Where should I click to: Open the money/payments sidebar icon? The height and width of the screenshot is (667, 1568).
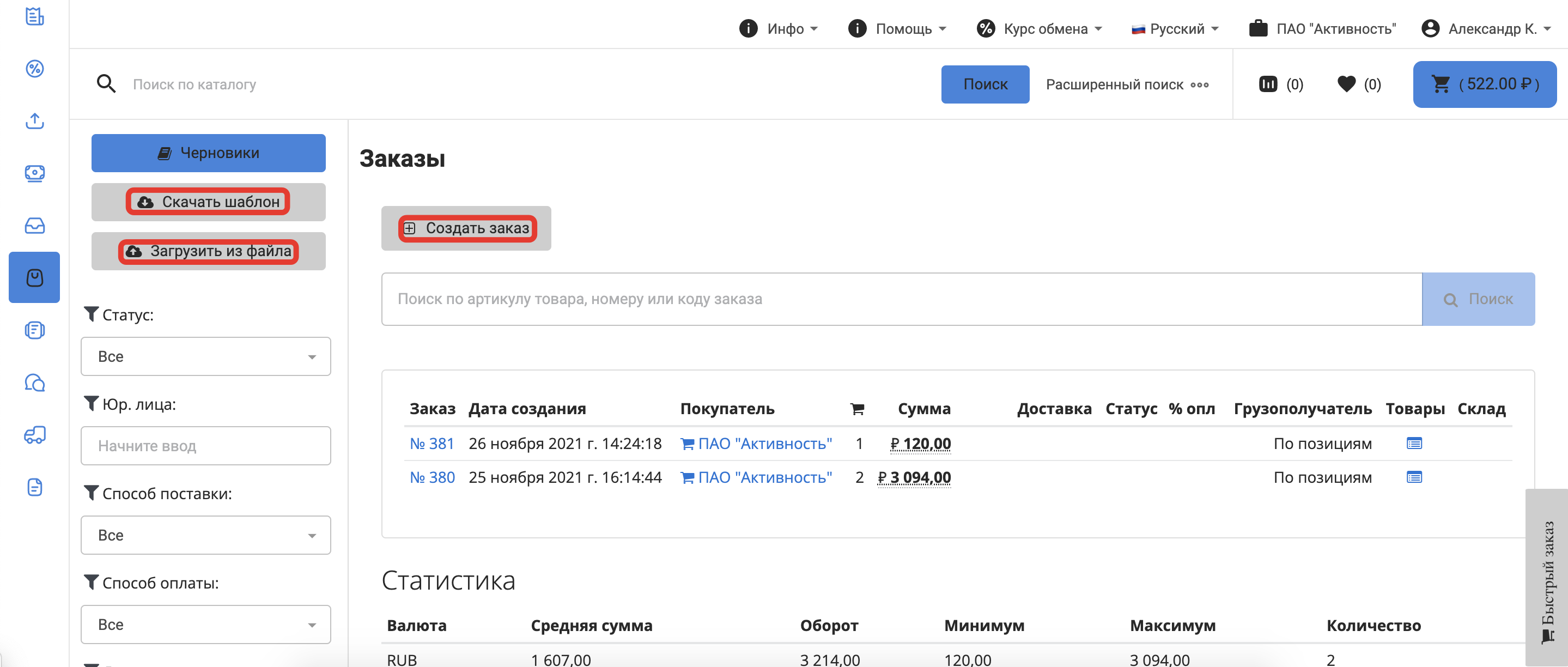(x=35, y=173)
